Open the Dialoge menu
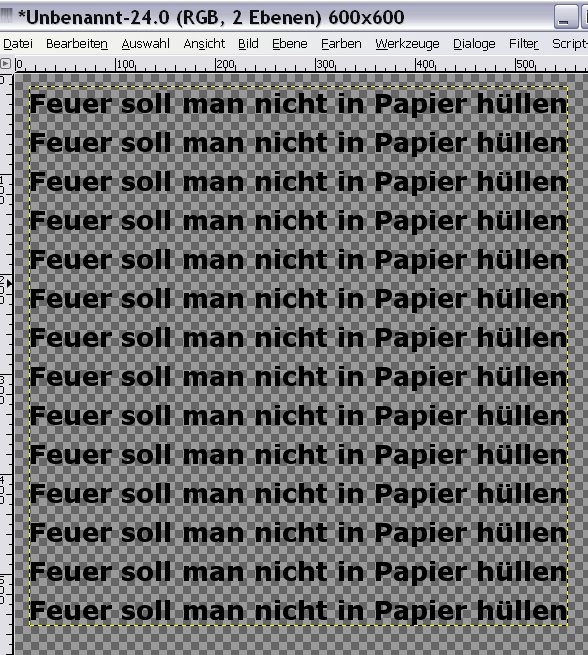This screenshot has width=588, height=655. coord(474,44)
